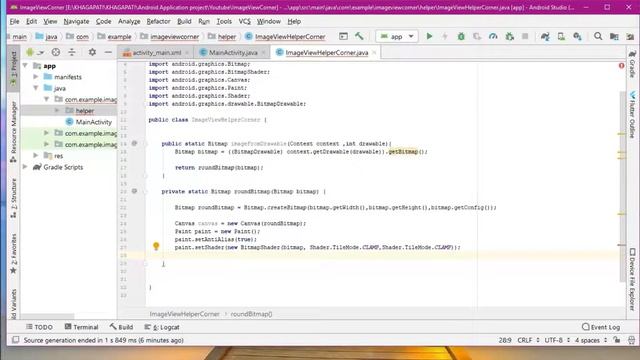Toggle the Resource Manager tool window

13,131
